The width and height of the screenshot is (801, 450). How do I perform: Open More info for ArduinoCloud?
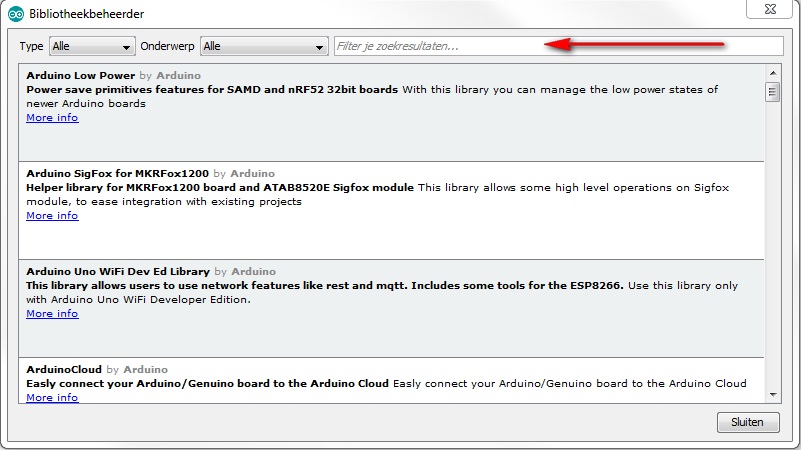pos(52,398)
